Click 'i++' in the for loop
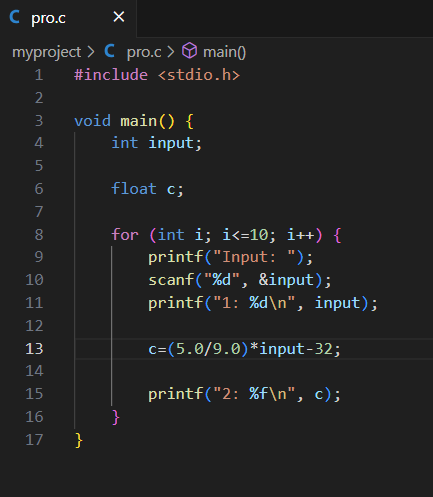Viewport: 433px width, 497px height. [x=300, y=235]
